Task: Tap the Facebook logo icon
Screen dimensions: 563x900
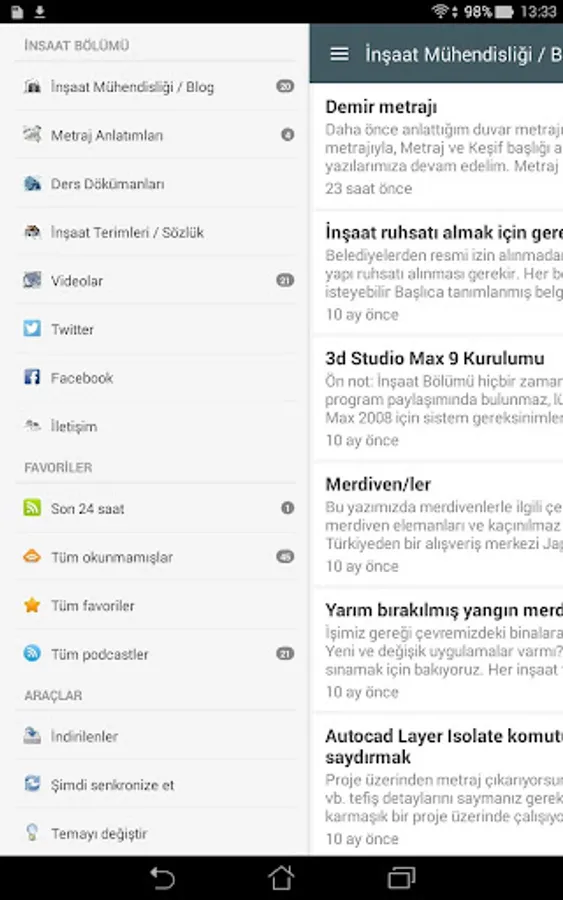Action: (x=32, y=378)
